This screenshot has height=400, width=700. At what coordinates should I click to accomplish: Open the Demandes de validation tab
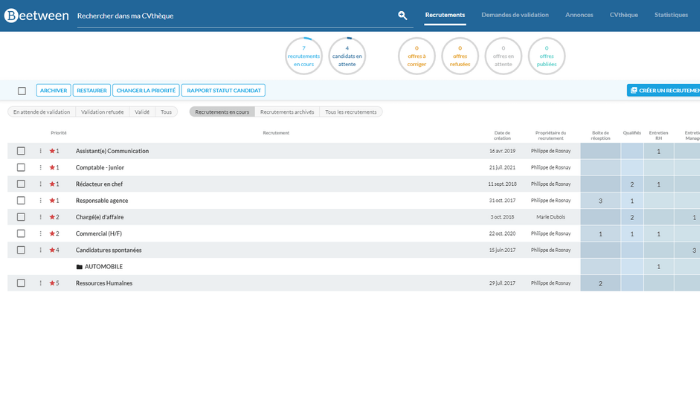pos(515,15)
